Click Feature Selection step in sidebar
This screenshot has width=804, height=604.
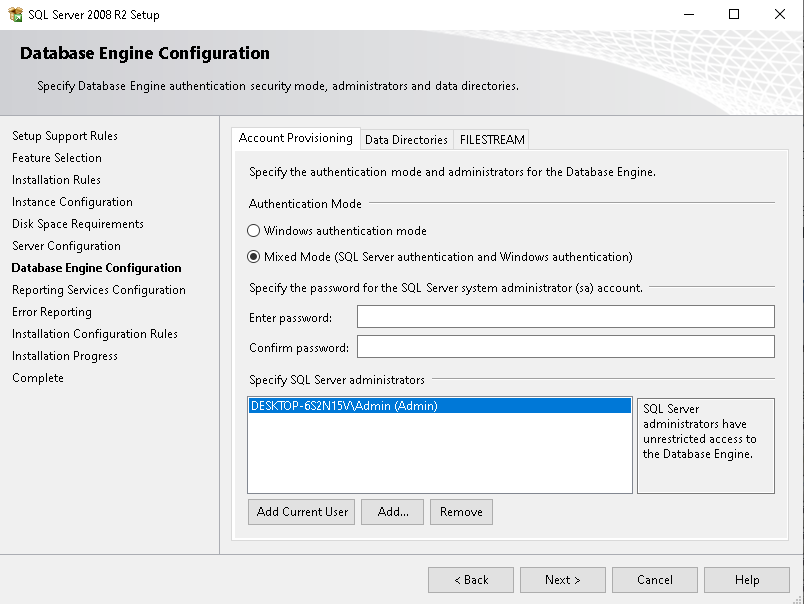(x=57, y=158)
